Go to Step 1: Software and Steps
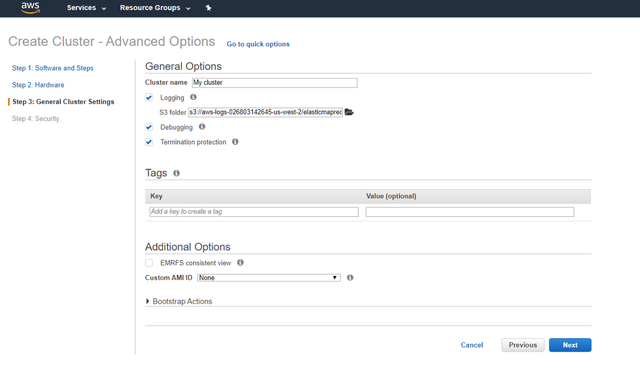The width and height of the screenshot is (640, 380). click(53, 68)
